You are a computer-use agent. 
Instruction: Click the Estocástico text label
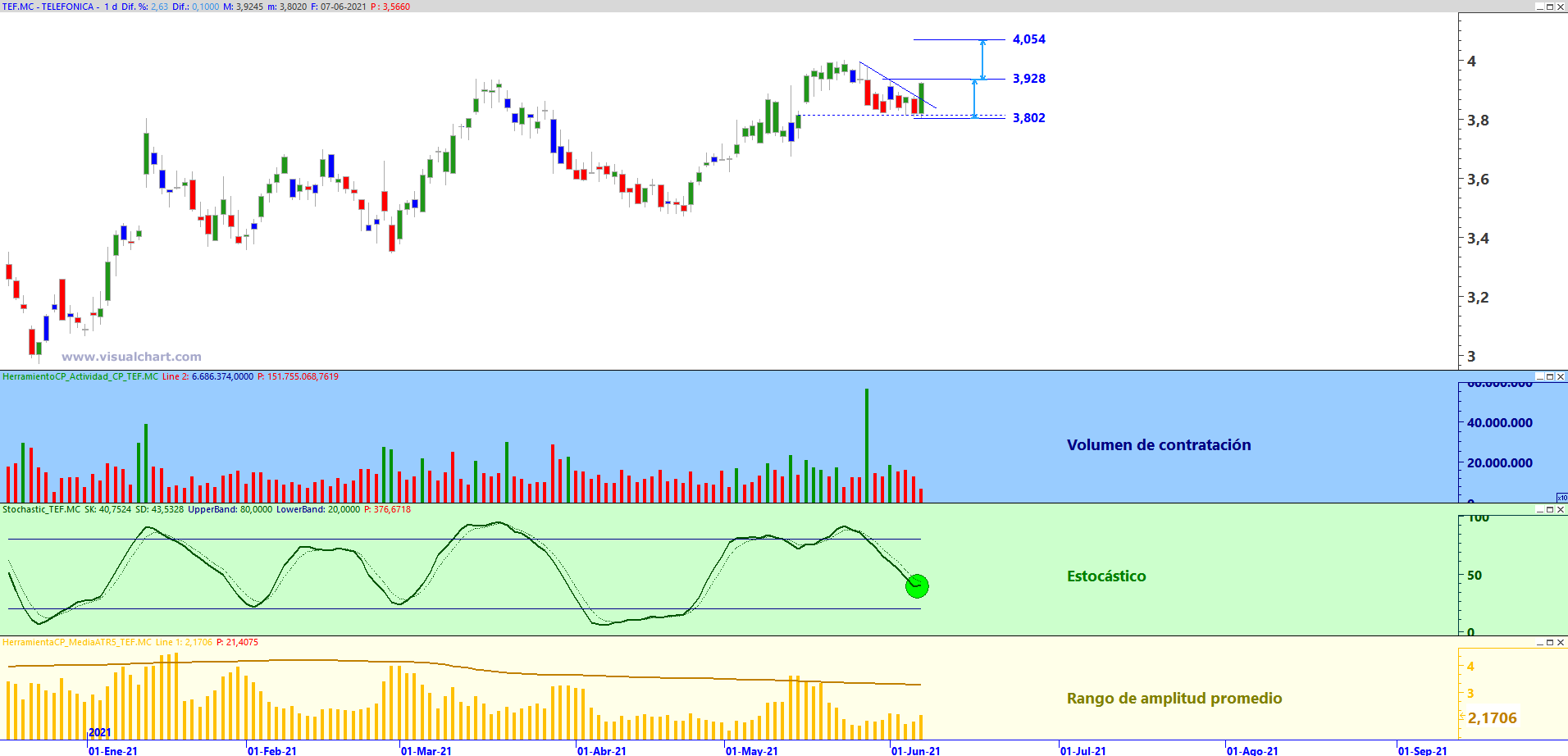1106,576
